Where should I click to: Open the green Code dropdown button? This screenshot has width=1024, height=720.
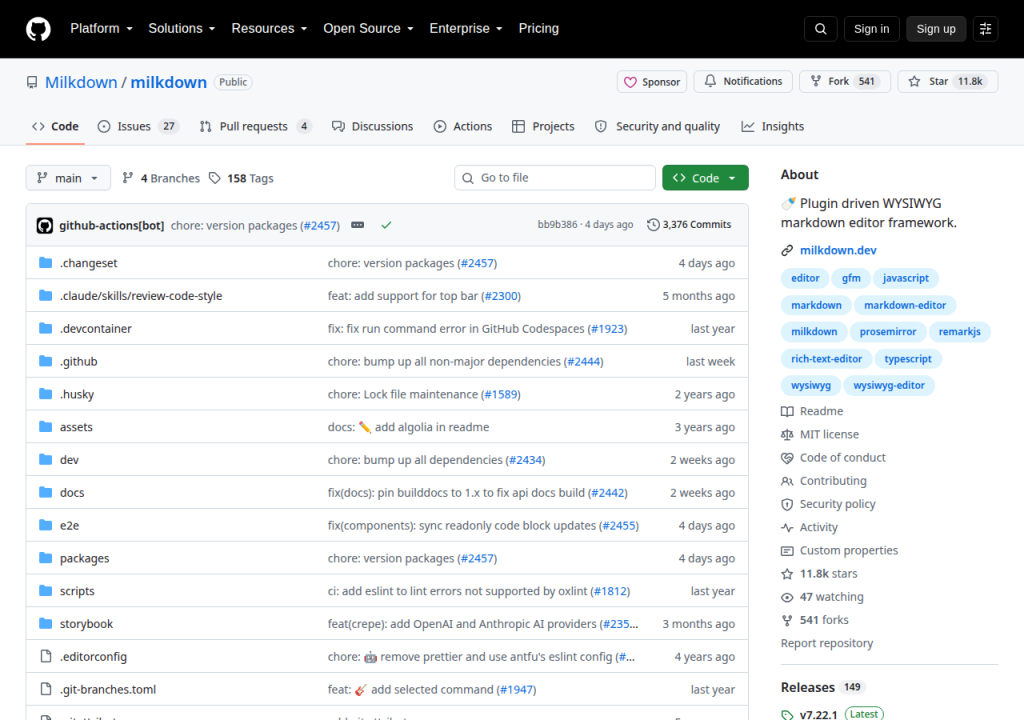(x=705, y=178)
